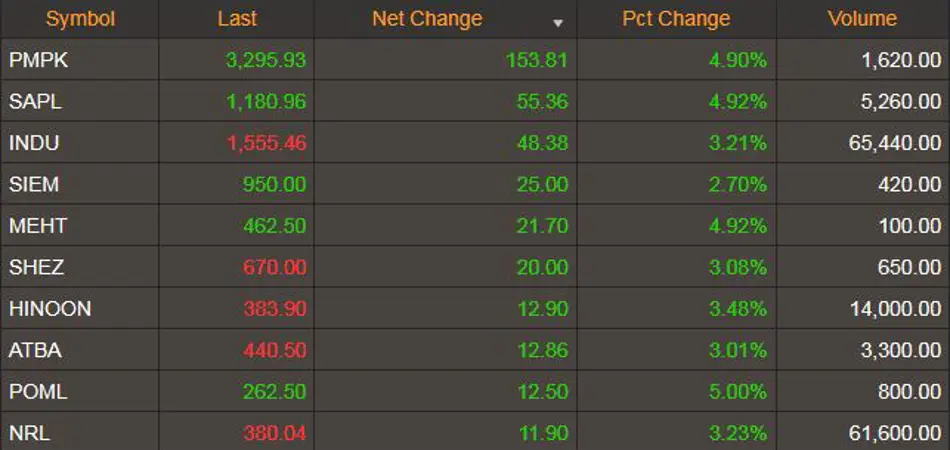Sort by the Pct Change column header

pyautogui.click(x=676, y=19)
